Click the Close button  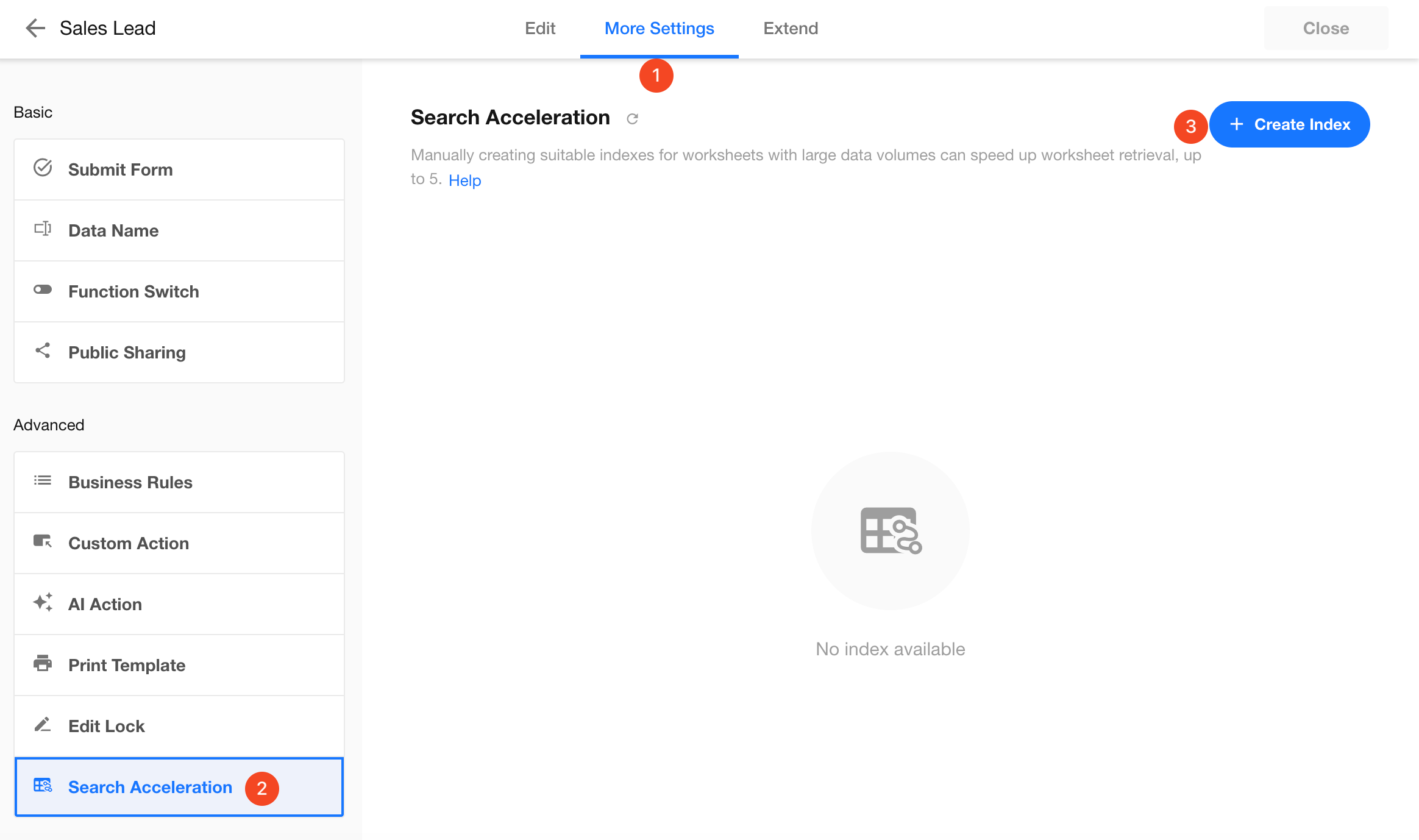point(1326,28)
